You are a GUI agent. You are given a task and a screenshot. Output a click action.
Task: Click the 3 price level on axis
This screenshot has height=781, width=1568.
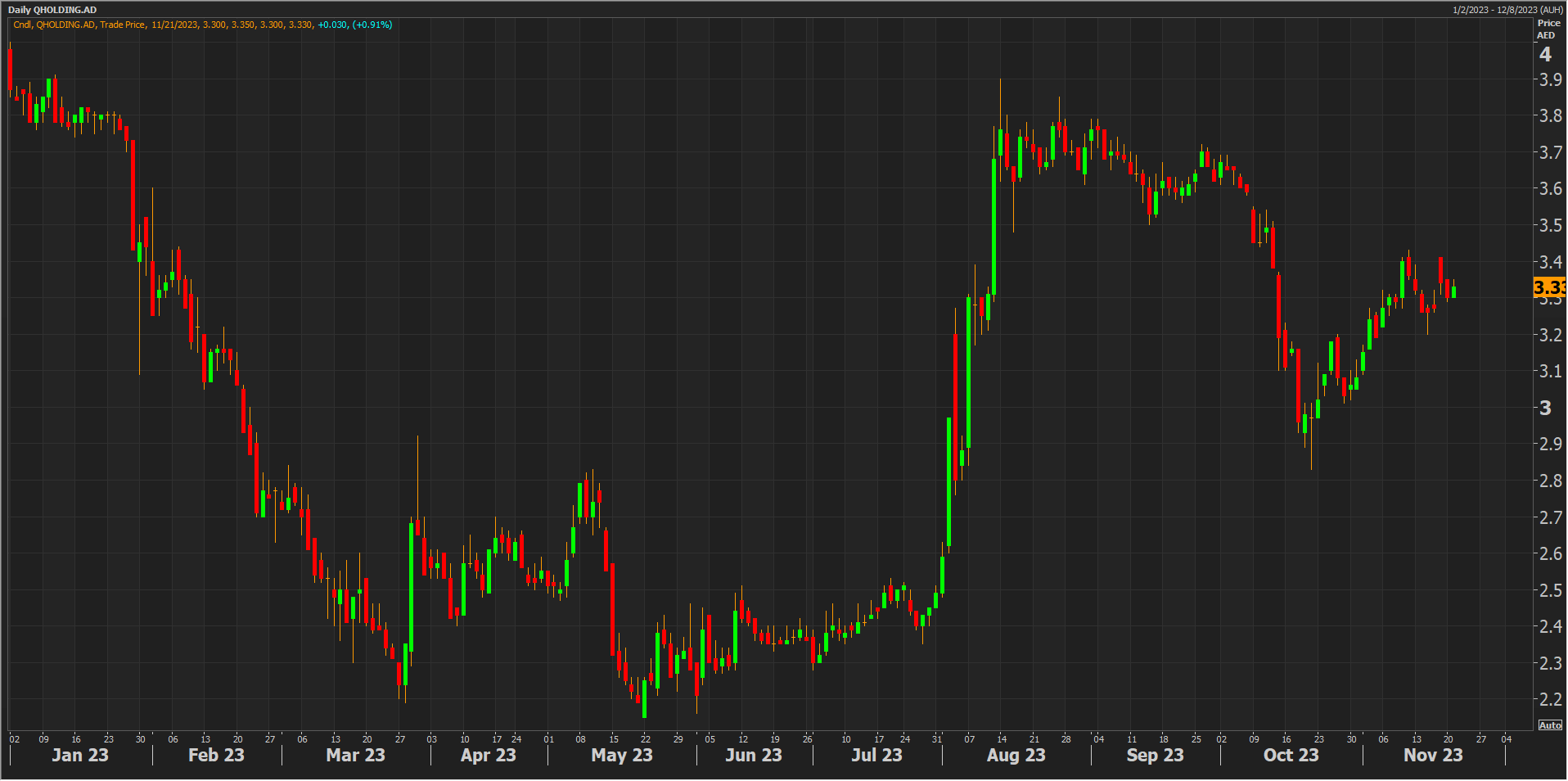[x=1545, y=408]
